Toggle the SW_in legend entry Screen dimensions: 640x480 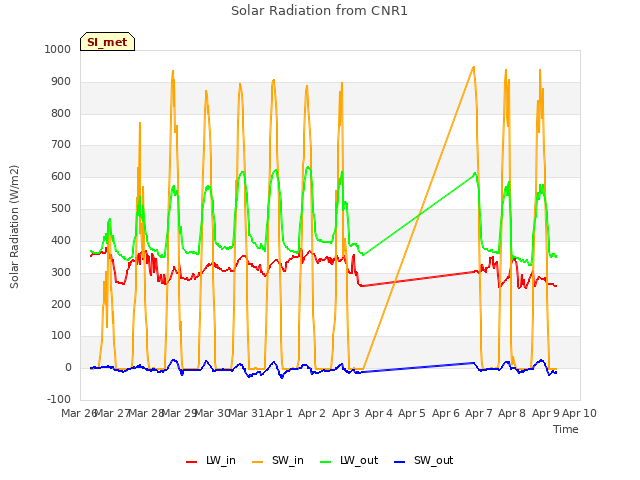point(278,460)
